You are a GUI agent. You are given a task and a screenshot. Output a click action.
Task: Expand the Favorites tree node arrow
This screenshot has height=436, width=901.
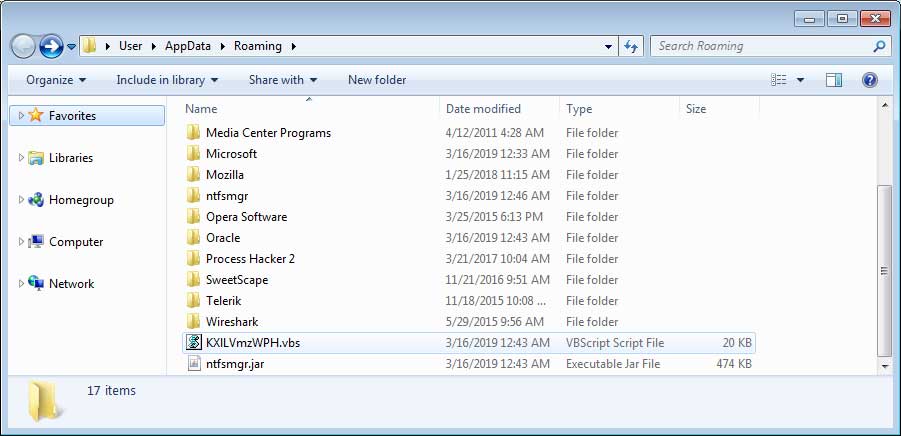(21, 115)
